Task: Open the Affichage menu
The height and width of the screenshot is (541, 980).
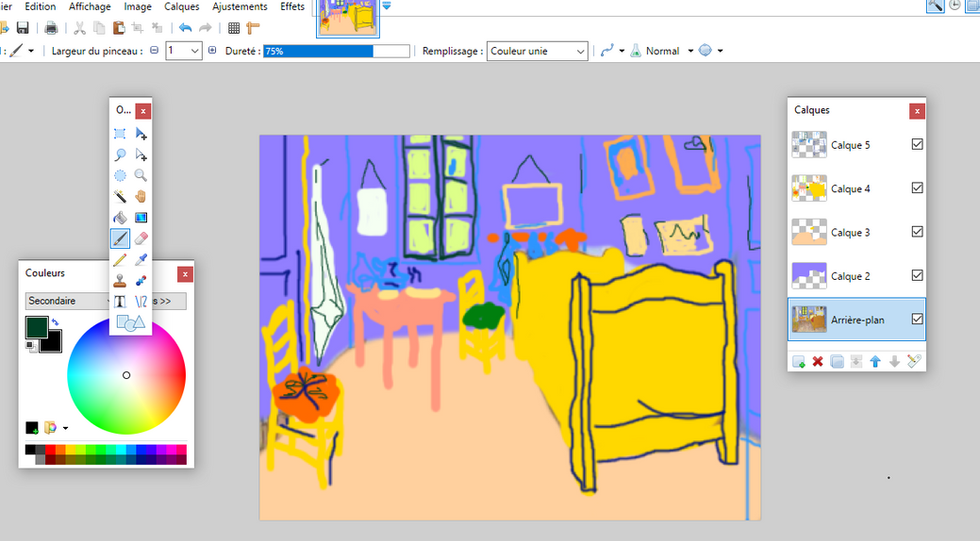Action: point(89,6)
